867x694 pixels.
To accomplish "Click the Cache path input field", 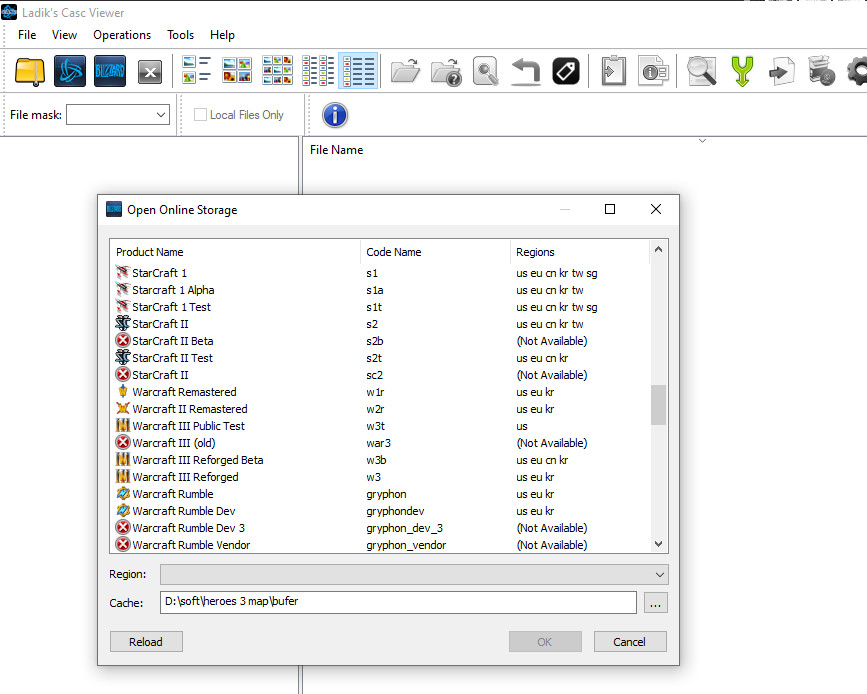I will [398, 602].
